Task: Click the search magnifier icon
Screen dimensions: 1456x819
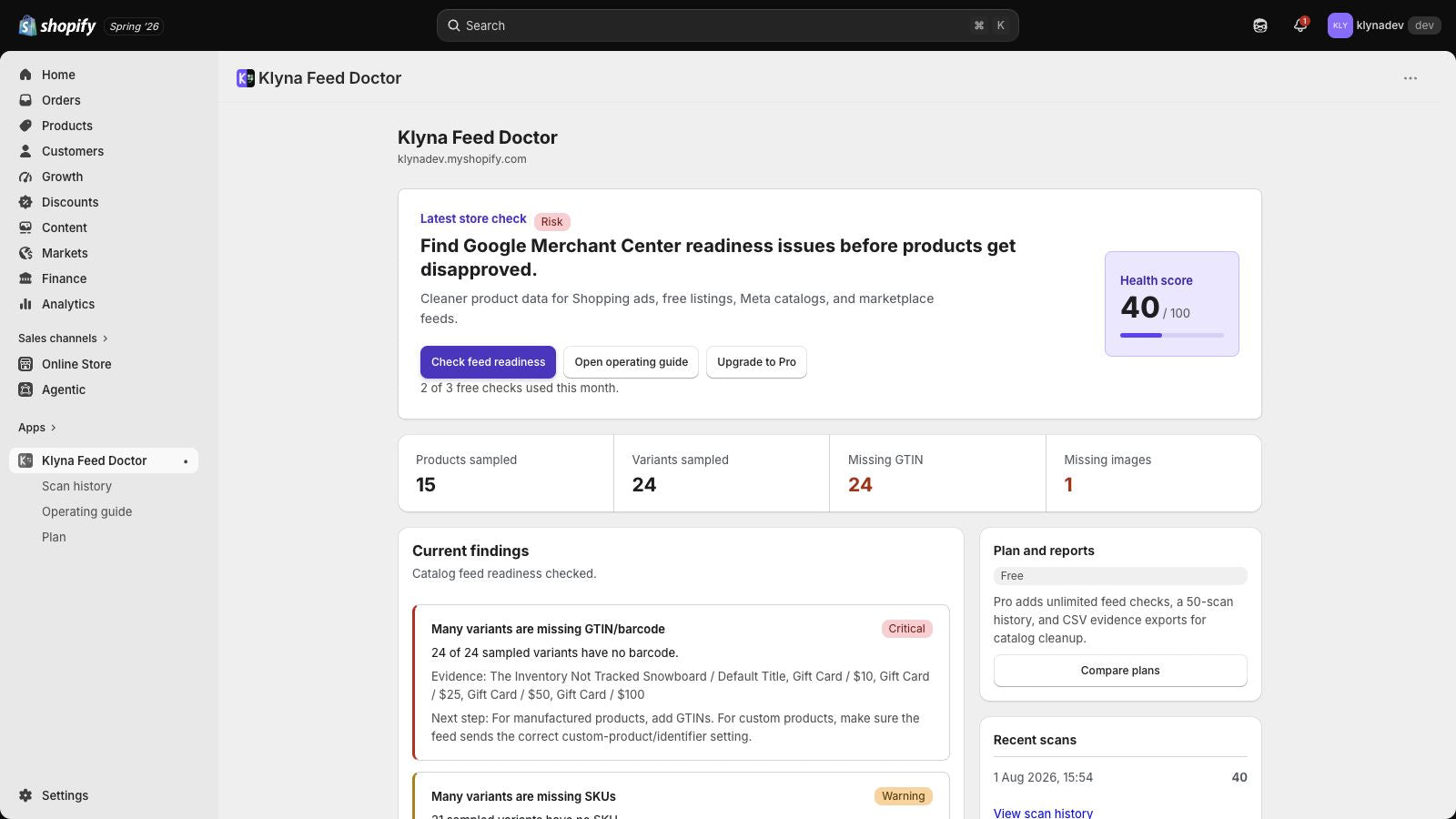Action: pyautogui.click(x=453, y=25)
